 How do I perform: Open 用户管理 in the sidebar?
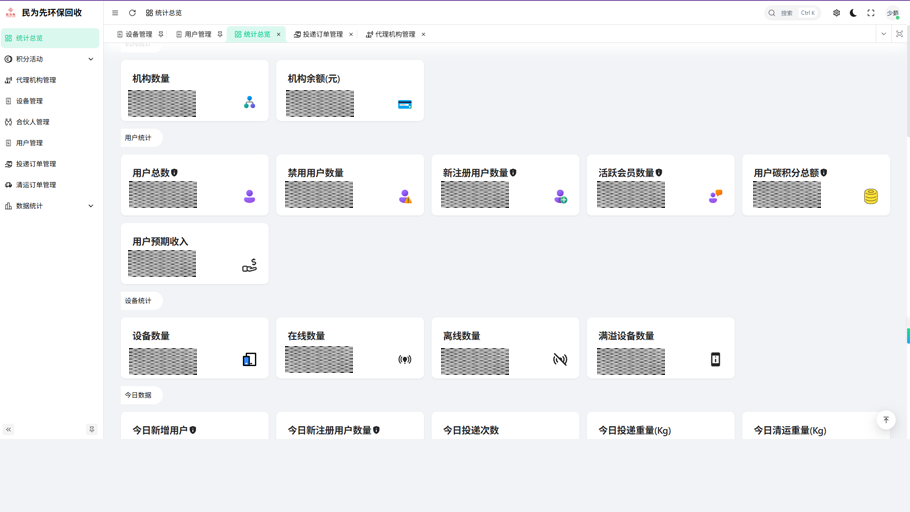(x=50, y=142)
